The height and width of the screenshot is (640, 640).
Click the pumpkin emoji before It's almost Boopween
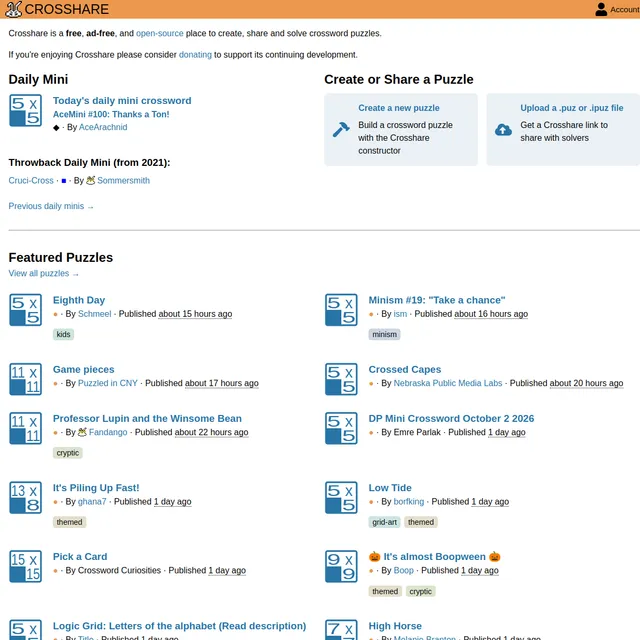tap(374, 556)
